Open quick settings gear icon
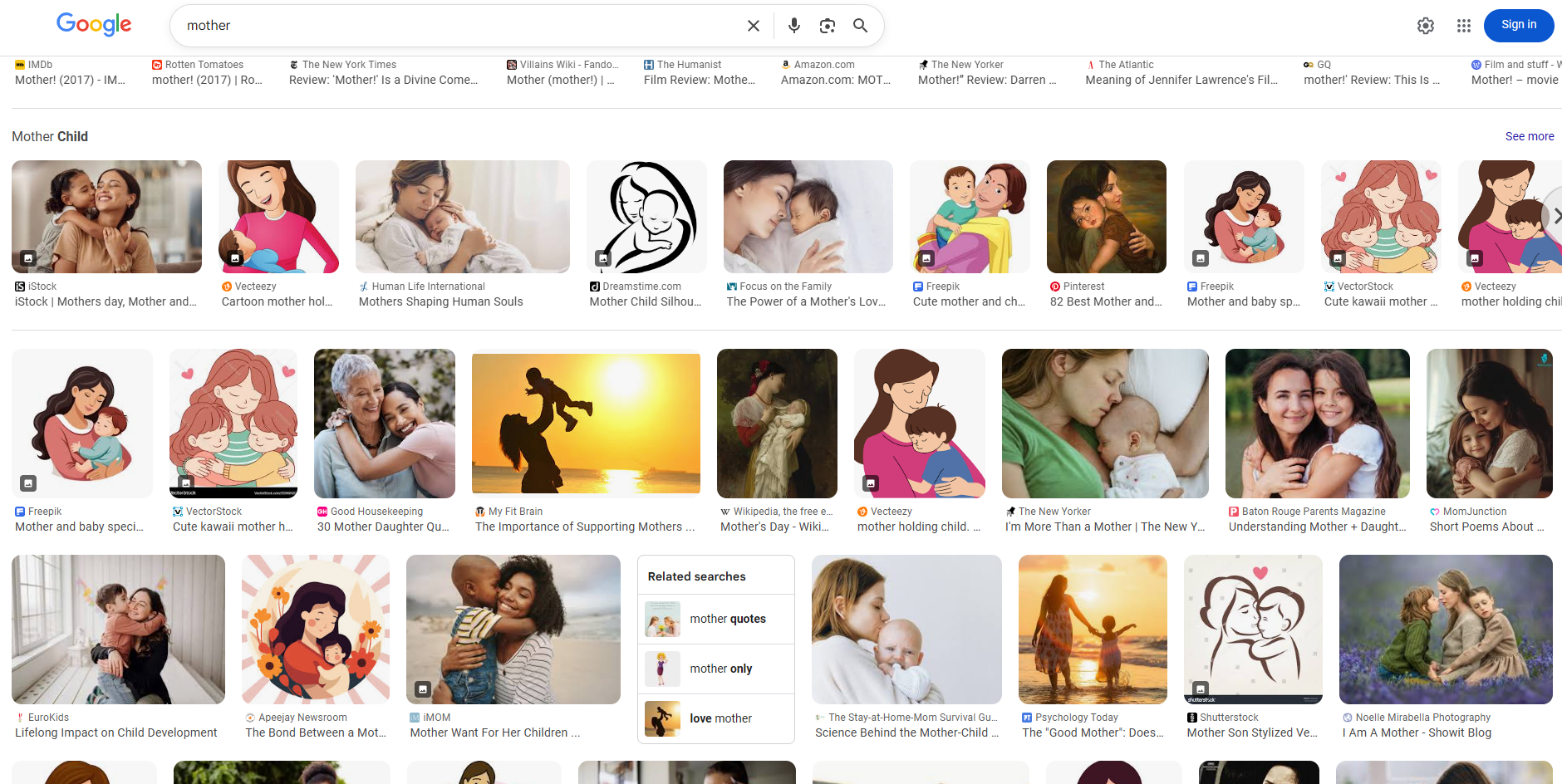 point(1426,26)
